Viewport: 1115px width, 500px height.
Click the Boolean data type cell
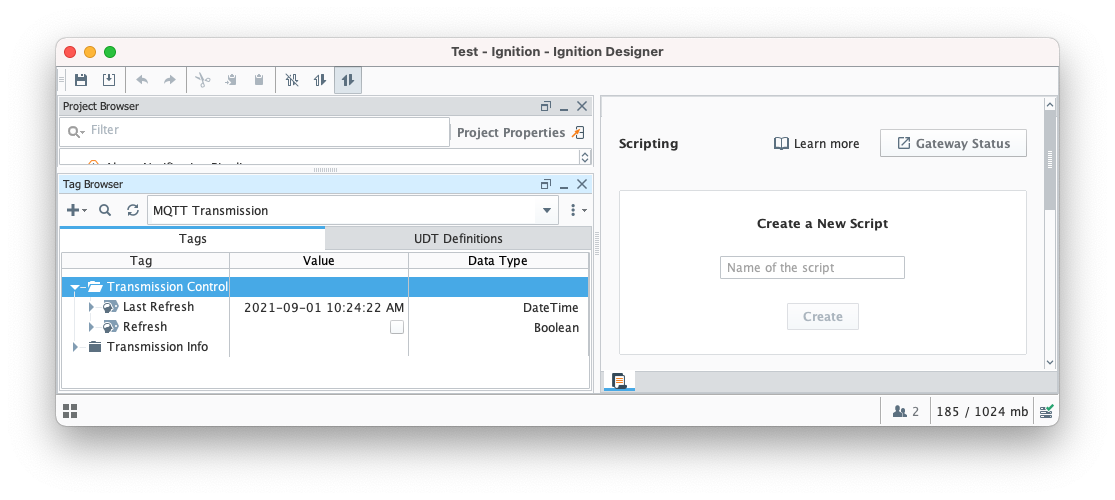click(556, 328)
